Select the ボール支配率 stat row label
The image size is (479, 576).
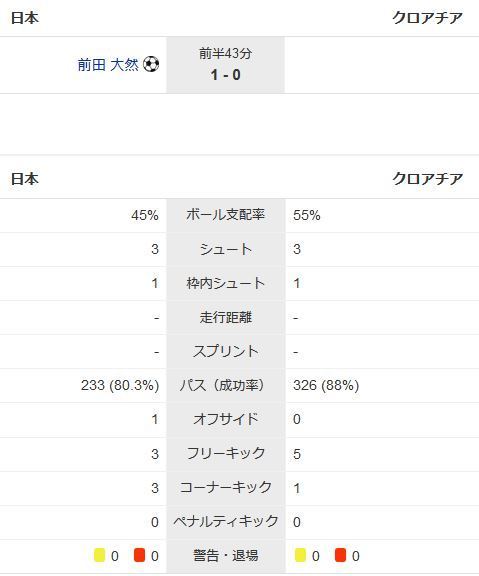226,215
